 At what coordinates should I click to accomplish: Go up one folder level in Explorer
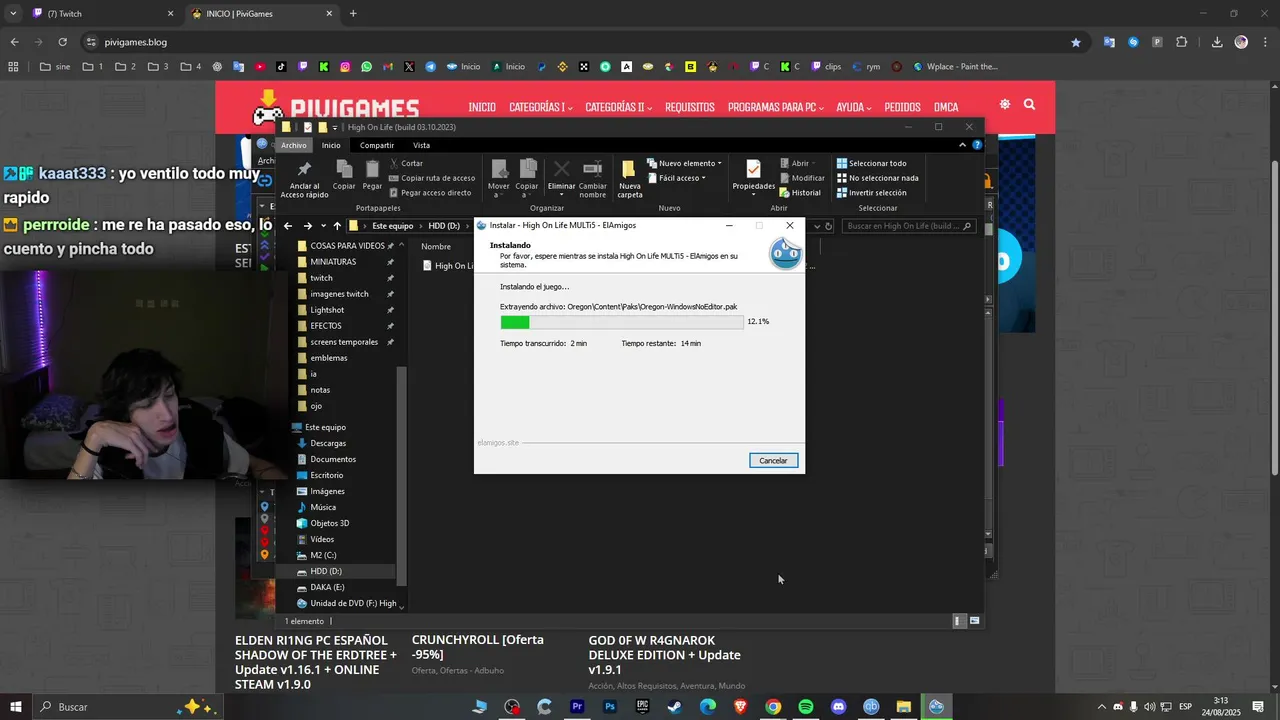(x=337, y=226)
